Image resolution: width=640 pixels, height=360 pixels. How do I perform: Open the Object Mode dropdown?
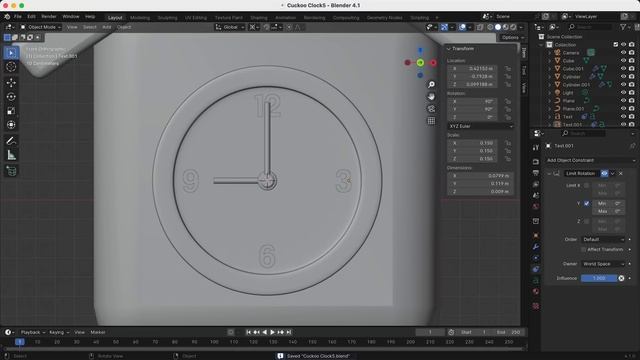pyautogui.click(x=40, y=27)
